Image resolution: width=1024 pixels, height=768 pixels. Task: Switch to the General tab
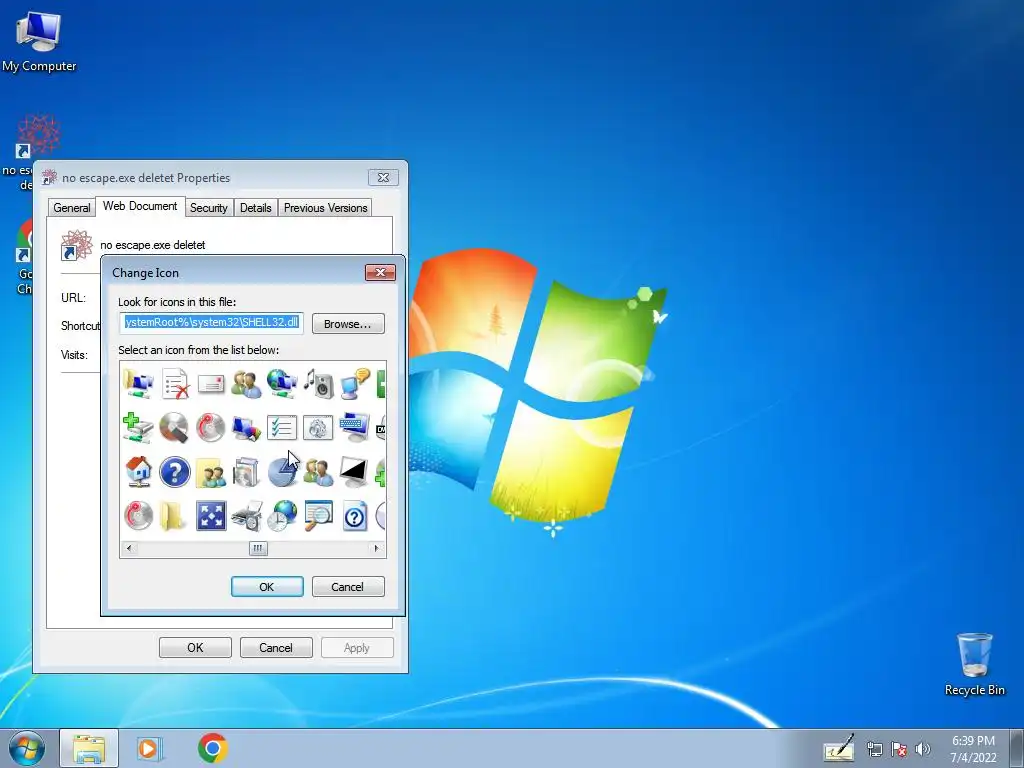pos(72,208)
